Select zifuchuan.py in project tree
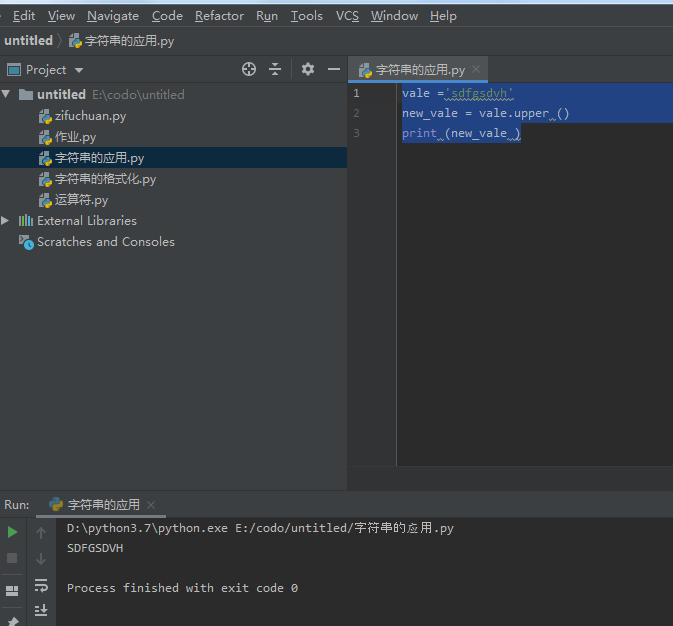673x626 pixels. click(82, 116)
